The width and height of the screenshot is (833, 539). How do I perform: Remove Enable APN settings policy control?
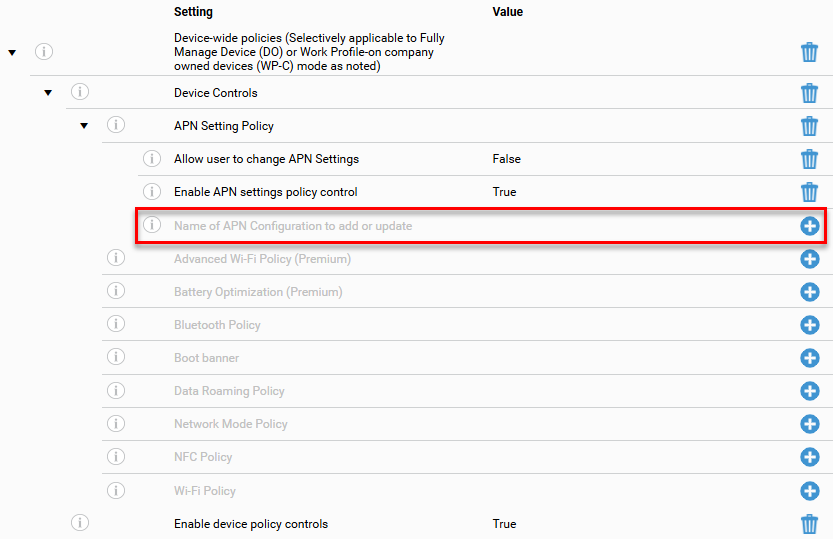point(809,192)
